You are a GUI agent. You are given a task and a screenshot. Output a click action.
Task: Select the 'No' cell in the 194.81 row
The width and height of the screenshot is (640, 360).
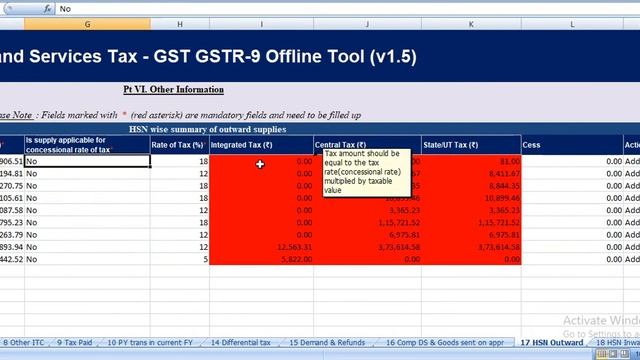(87, 173)
